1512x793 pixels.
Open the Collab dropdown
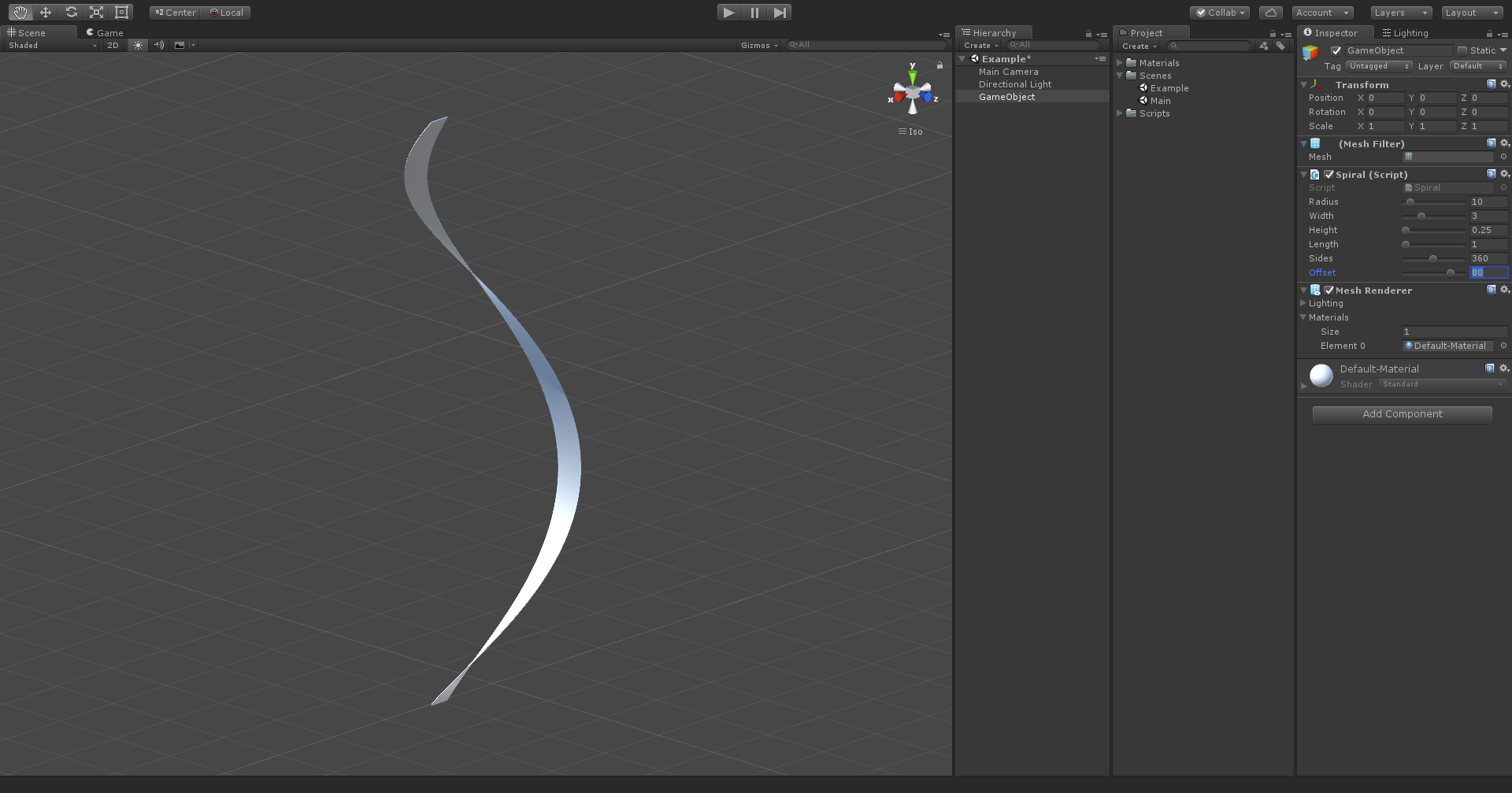(x=1220, y=13)
